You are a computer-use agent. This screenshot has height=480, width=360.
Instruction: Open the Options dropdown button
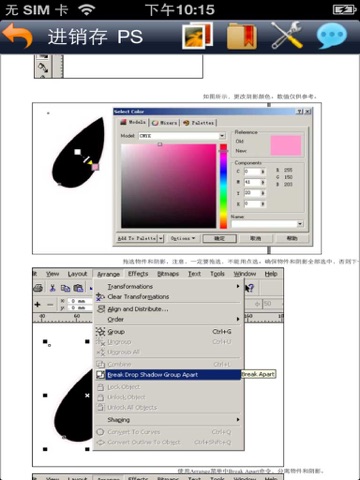[x=183, y=238]
